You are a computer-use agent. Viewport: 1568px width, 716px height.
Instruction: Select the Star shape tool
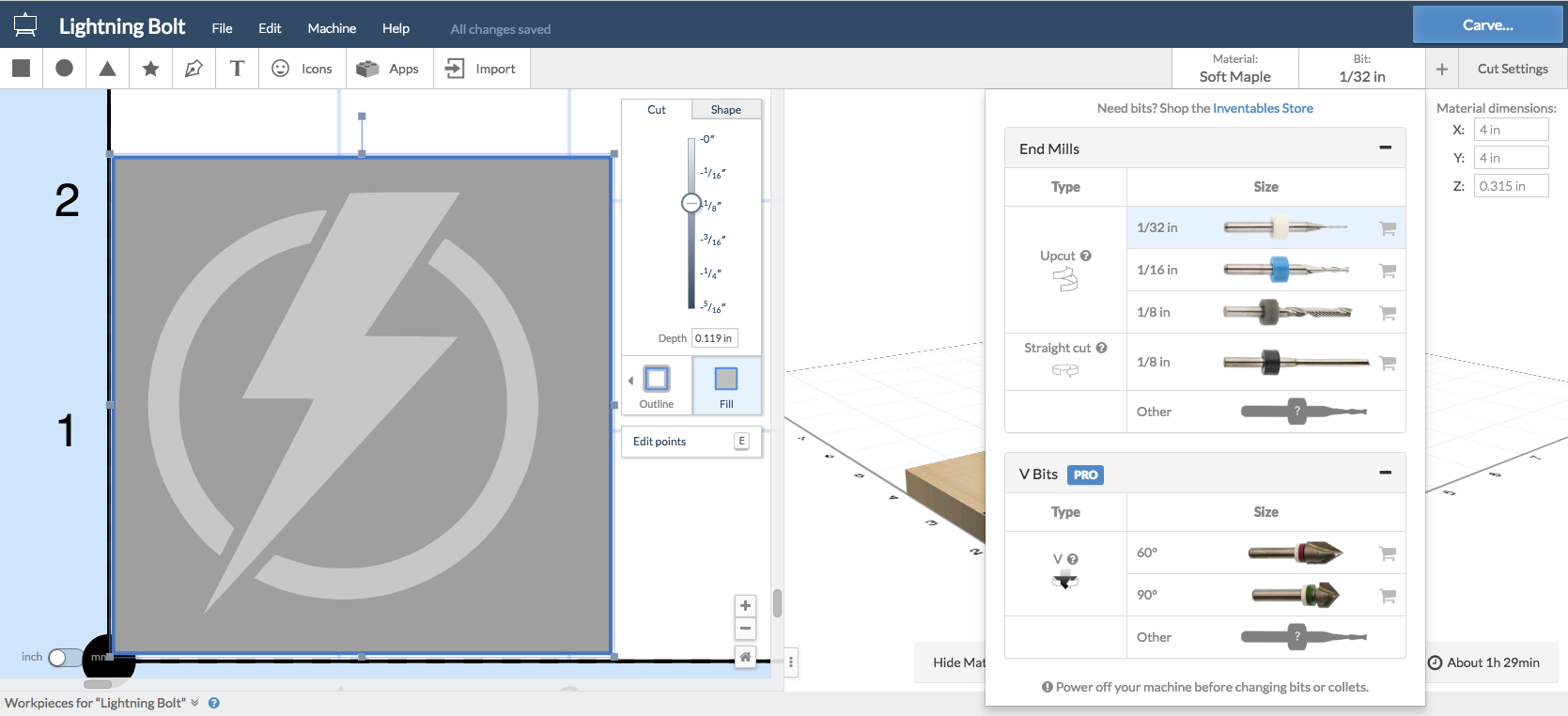[150, 68]
